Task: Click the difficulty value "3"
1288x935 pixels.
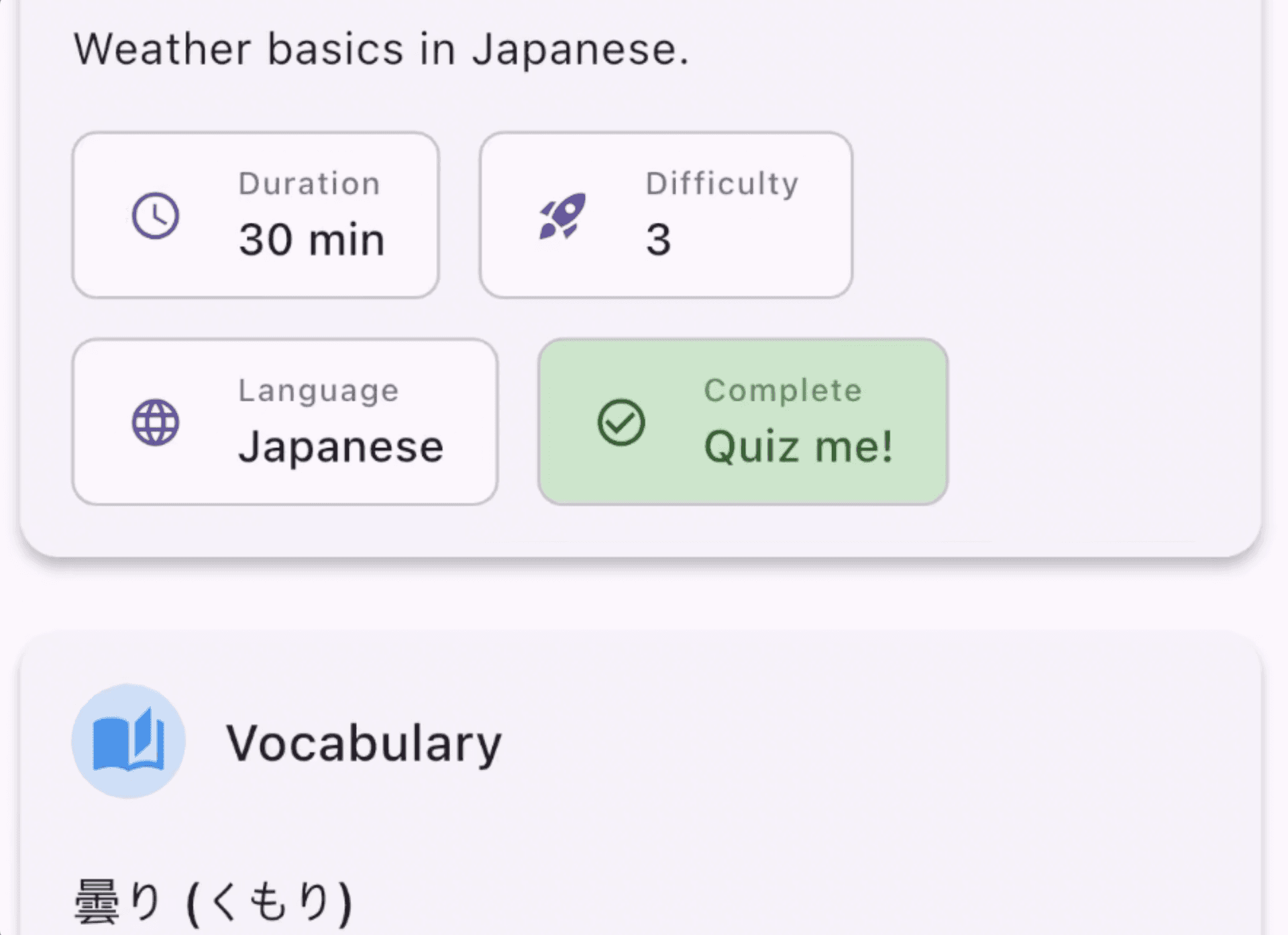Action: [658, 239]
